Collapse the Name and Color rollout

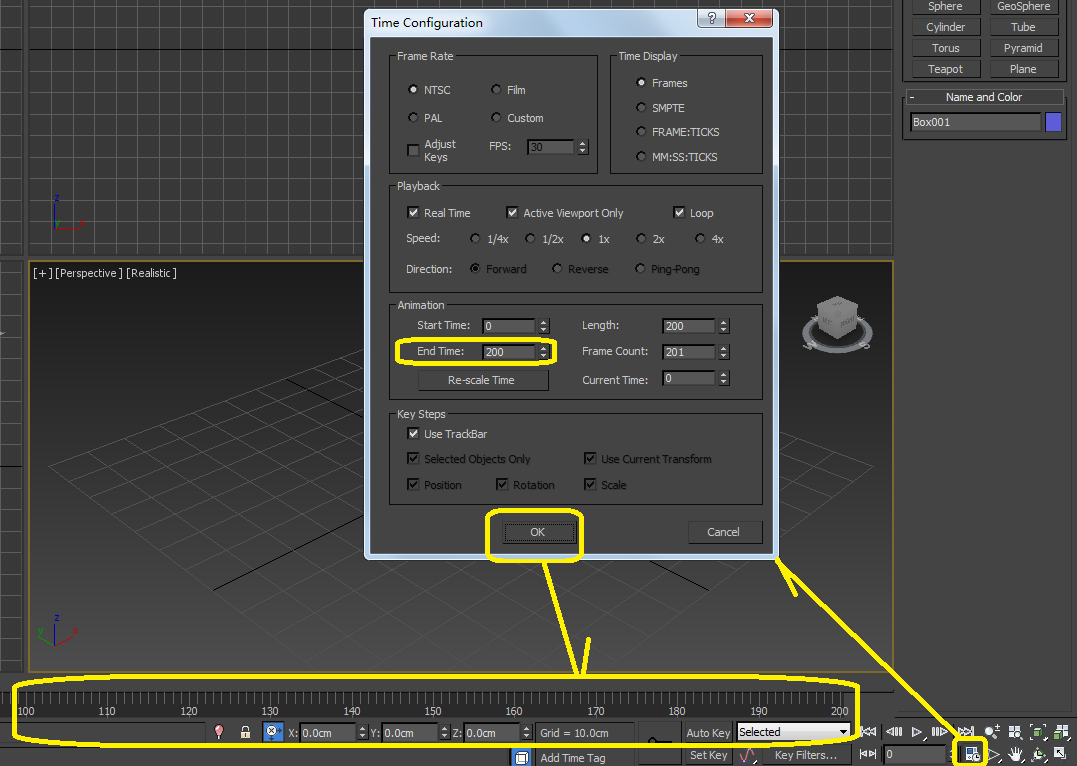pos(912,97)
